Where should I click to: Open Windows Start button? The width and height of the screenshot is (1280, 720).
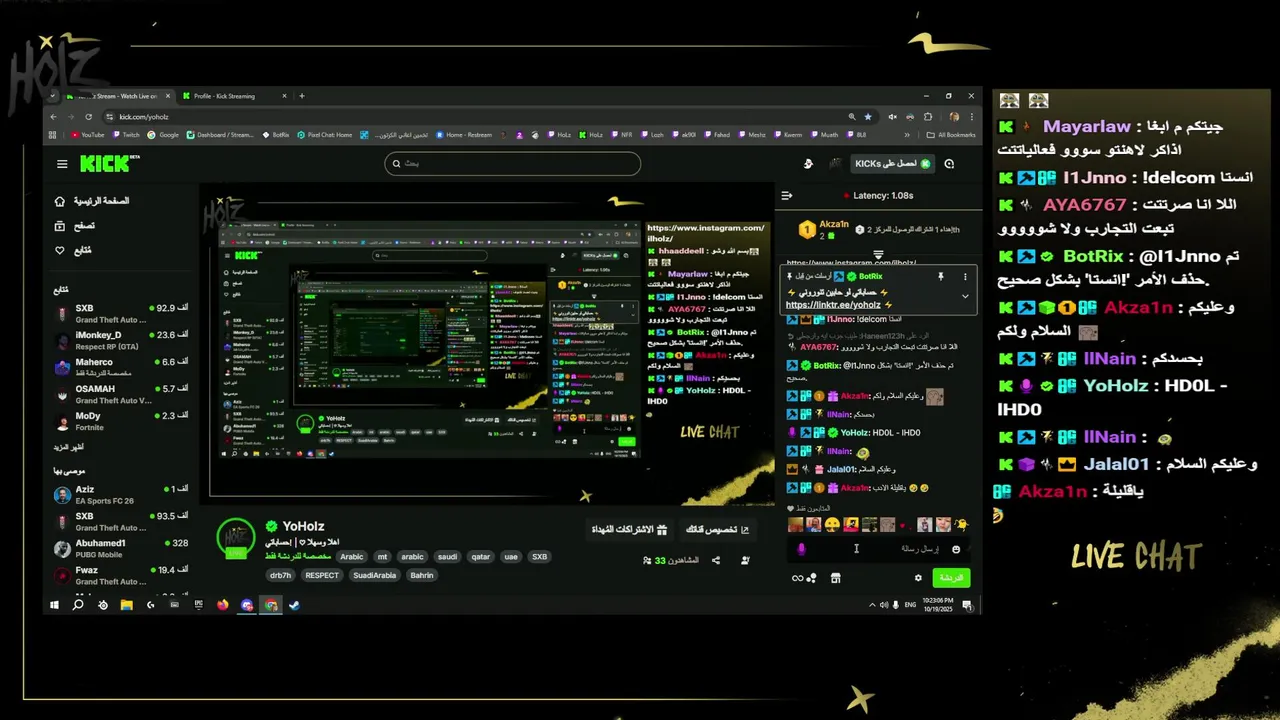point(55,605)
